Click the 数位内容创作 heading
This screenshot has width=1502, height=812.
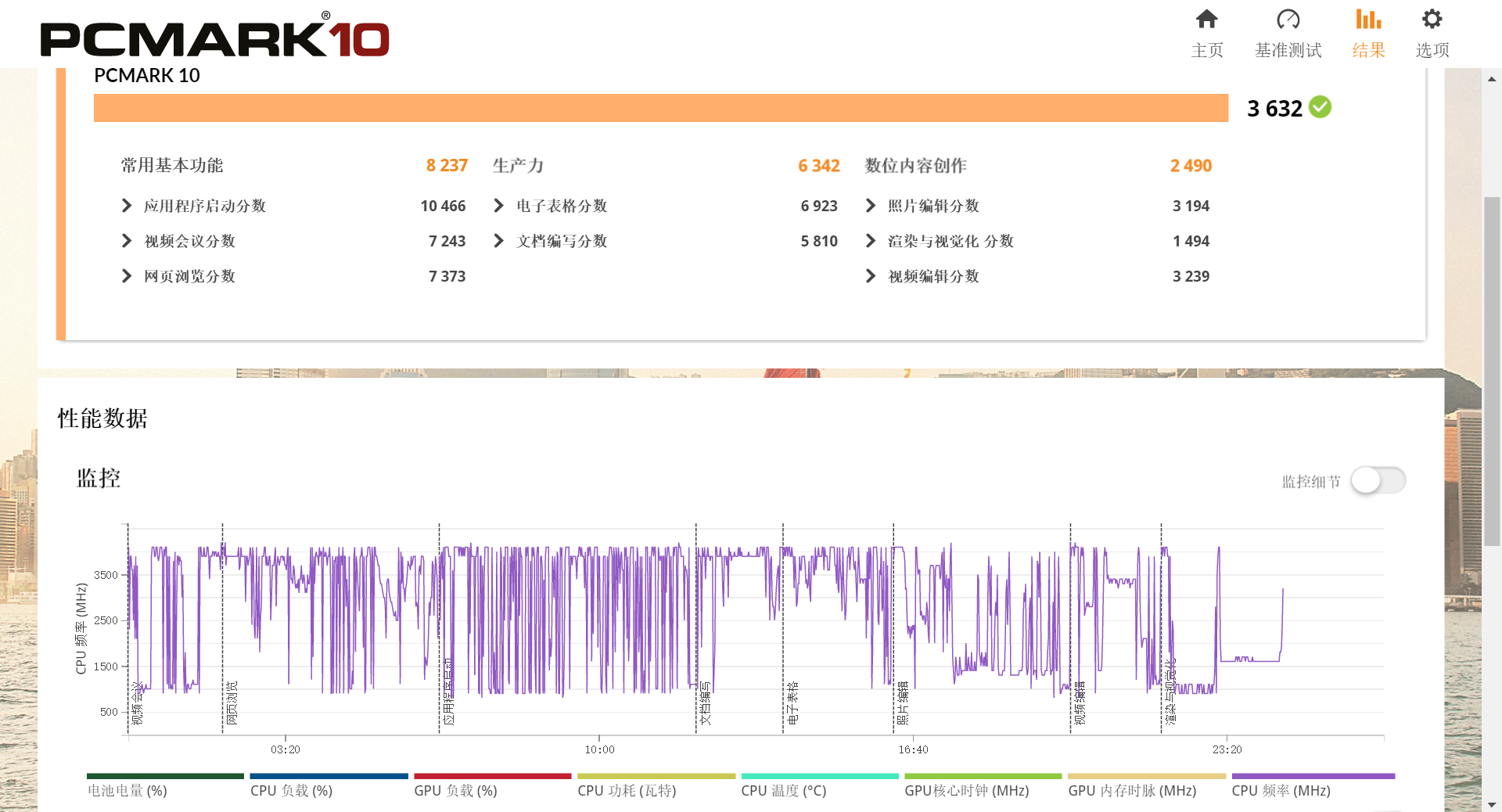(x=915, y=165)
